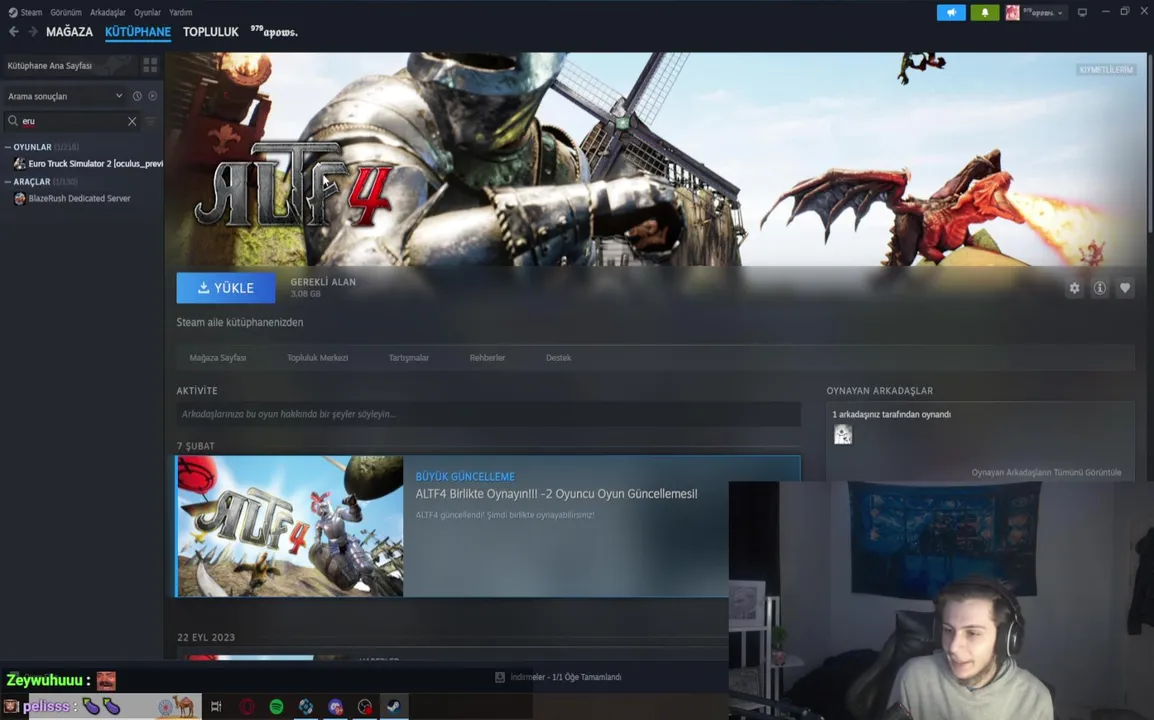This screenshot has height=720, width=1154.
Task: Click the Steam taskbar icon
Action: (x=394, y=707)
